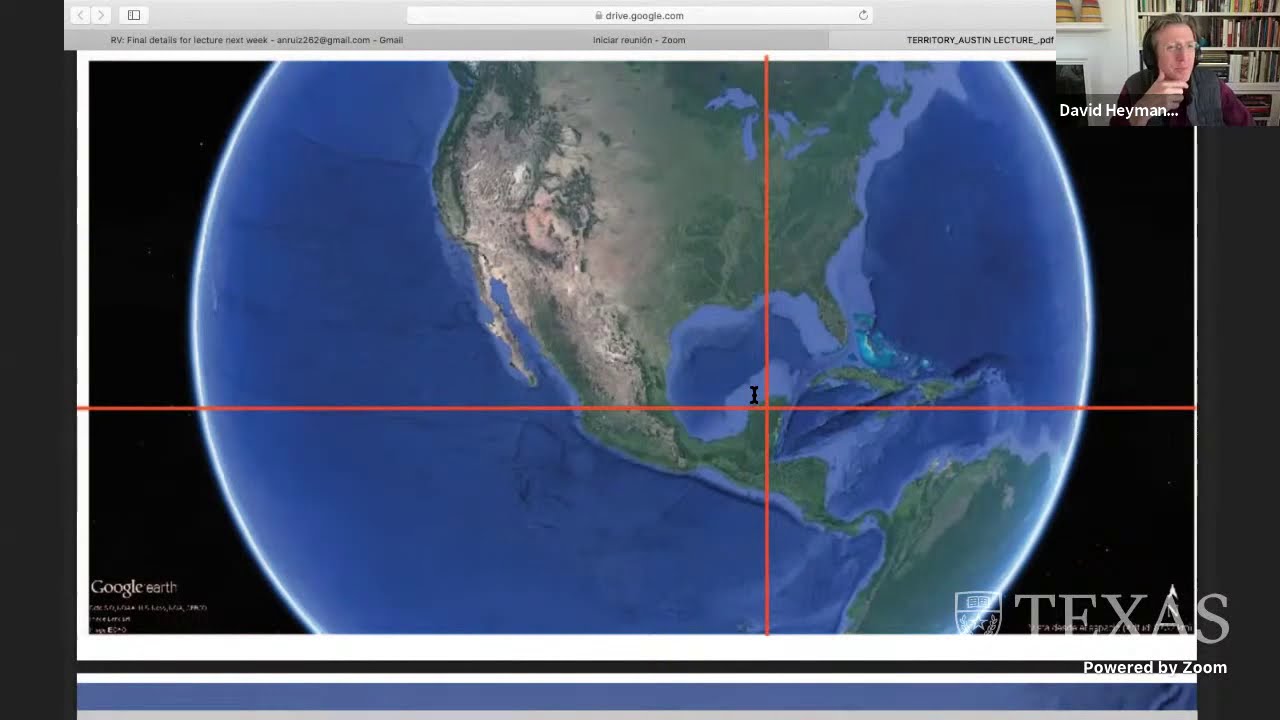Switch to the Gmail tab
1280x720 pixels.
pos(257,40)
